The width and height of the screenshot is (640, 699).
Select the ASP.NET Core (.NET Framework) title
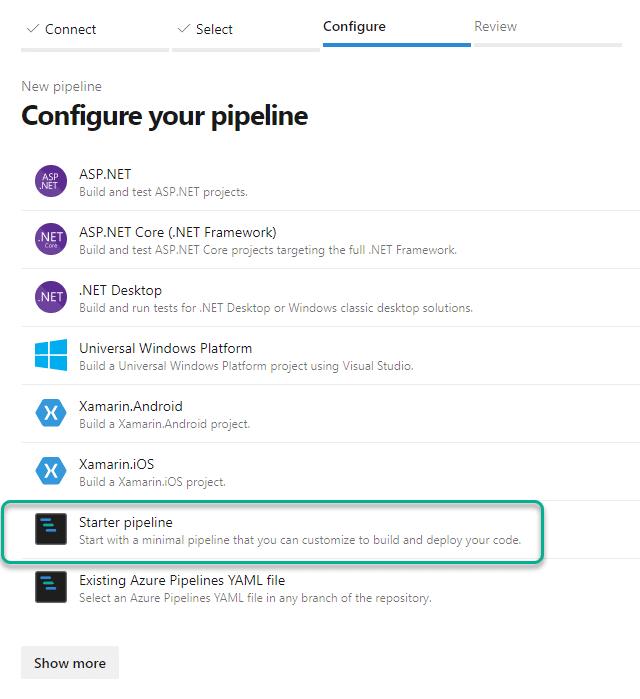[177, 233]
